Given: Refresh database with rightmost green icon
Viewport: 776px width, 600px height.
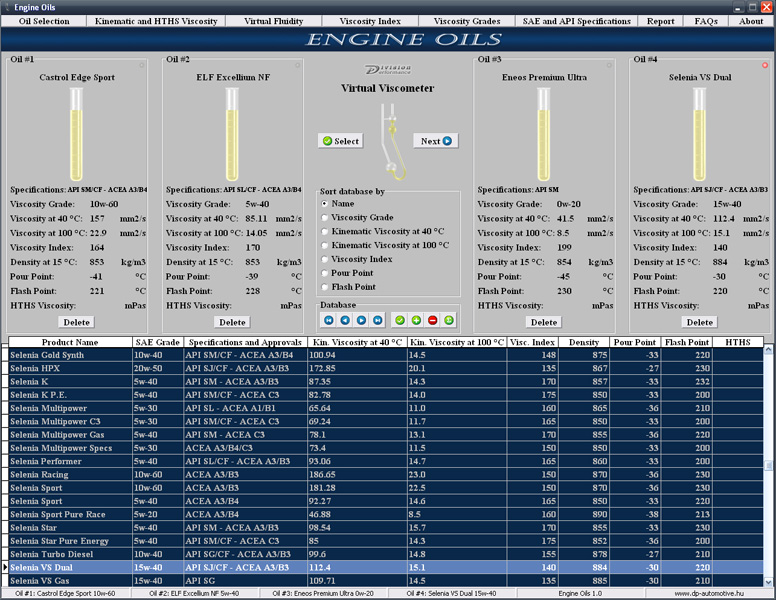Looking at the screenshot, I should (x=449, y=320).
